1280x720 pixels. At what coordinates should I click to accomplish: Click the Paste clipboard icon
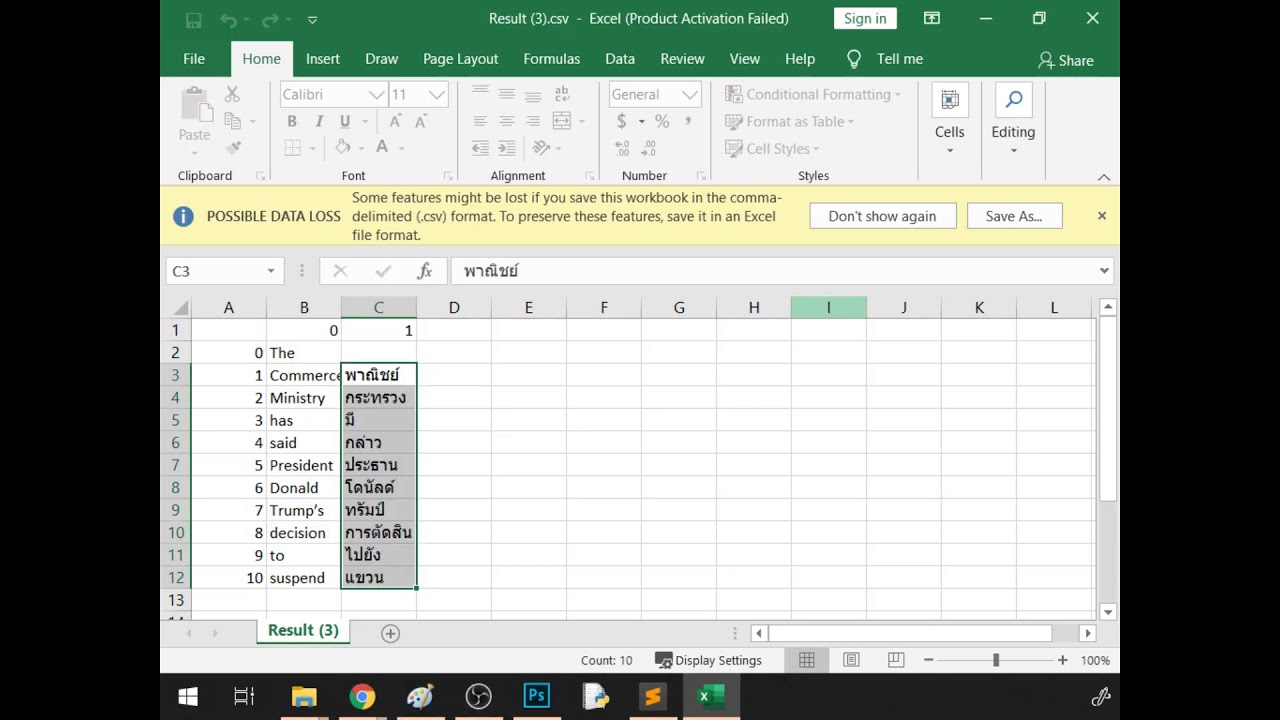[x=194, y=103]
